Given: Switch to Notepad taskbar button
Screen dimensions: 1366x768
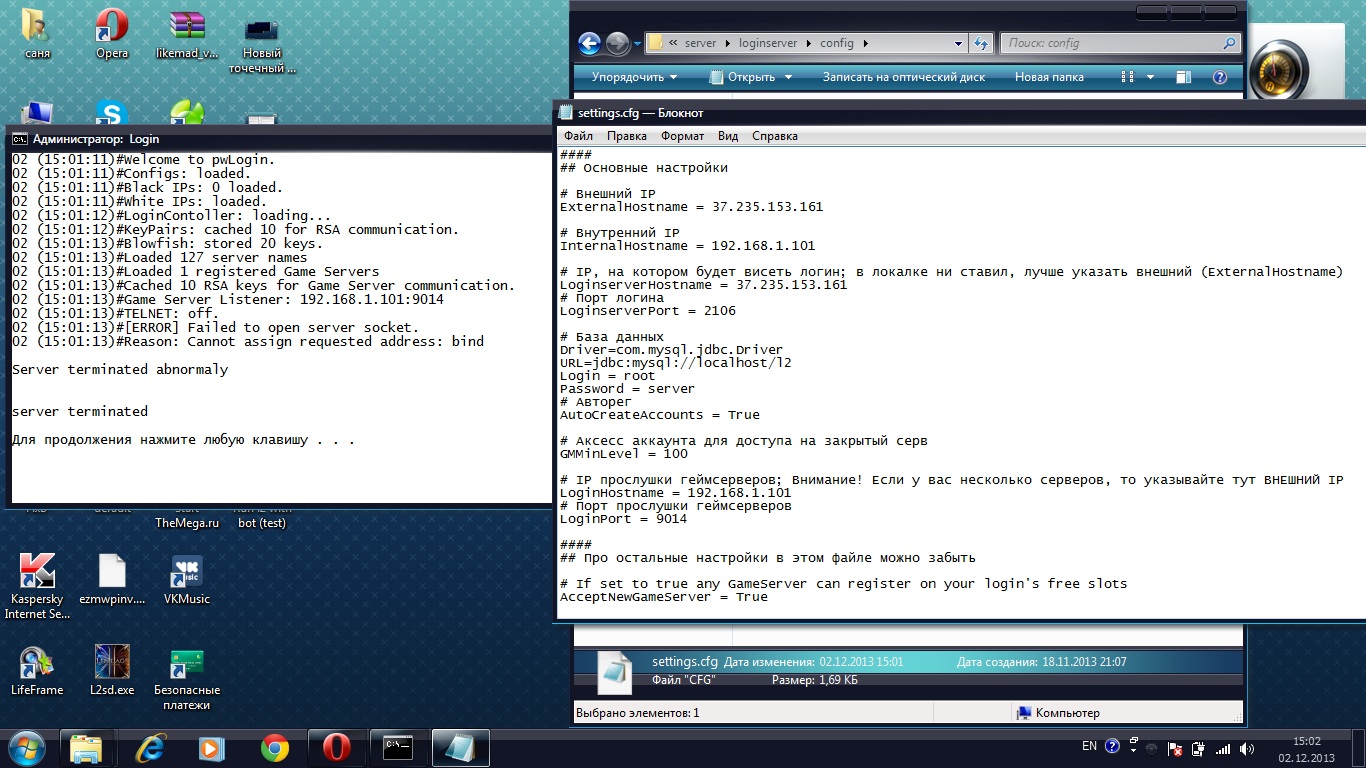Looking at the screenshot, I should point(461,748).
